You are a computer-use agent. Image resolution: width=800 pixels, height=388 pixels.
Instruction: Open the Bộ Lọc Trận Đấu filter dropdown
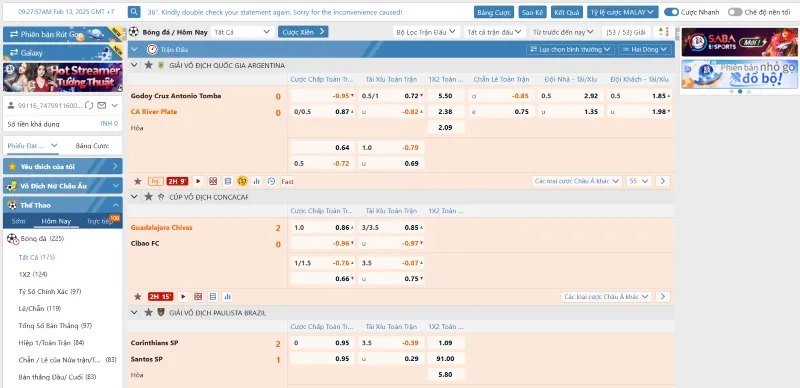pyautogui.click(x=427, y=32)
